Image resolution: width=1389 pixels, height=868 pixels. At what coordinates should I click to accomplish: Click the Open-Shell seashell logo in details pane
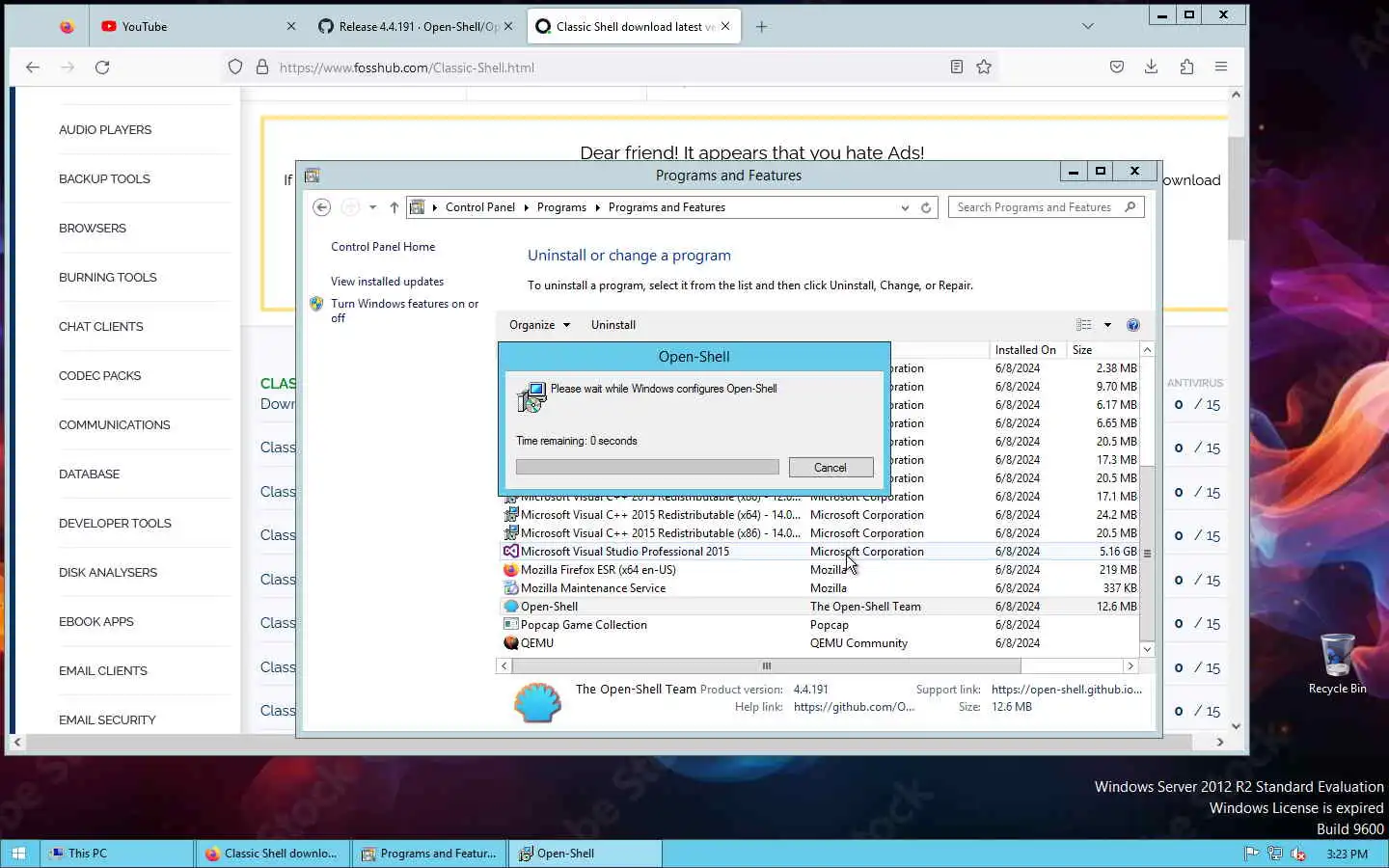tap(538, 702)
